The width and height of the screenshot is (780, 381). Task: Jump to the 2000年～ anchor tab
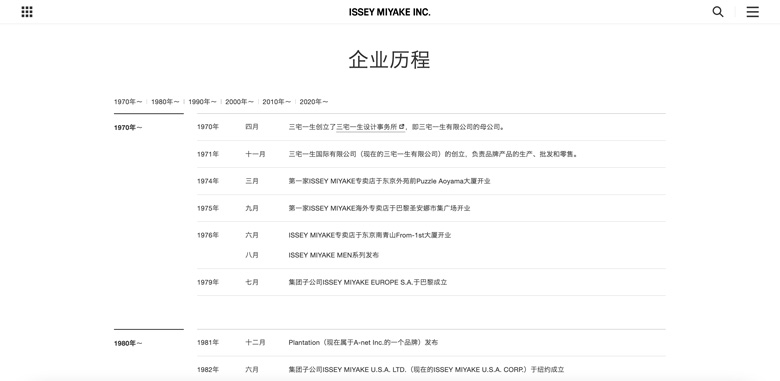(239, 102)
